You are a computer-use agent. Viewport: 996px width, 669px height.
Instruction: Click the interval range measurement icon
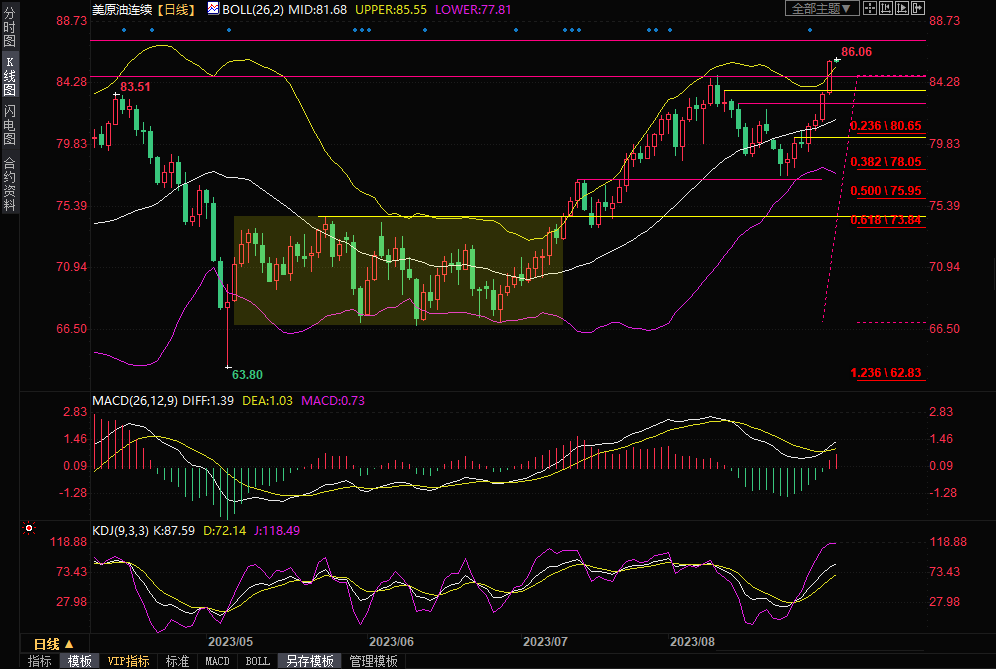[x=886, y=8]
